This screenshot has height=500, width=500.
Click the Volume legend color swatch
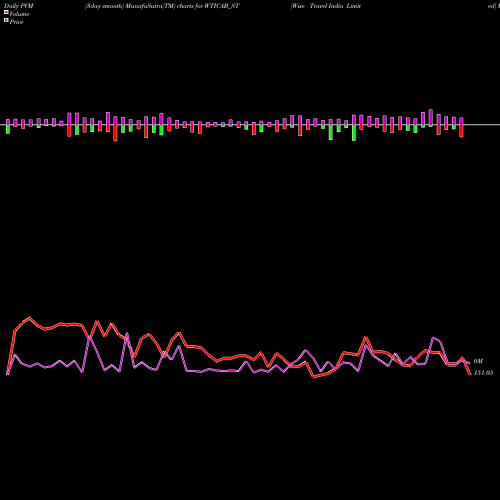point(6,13)
